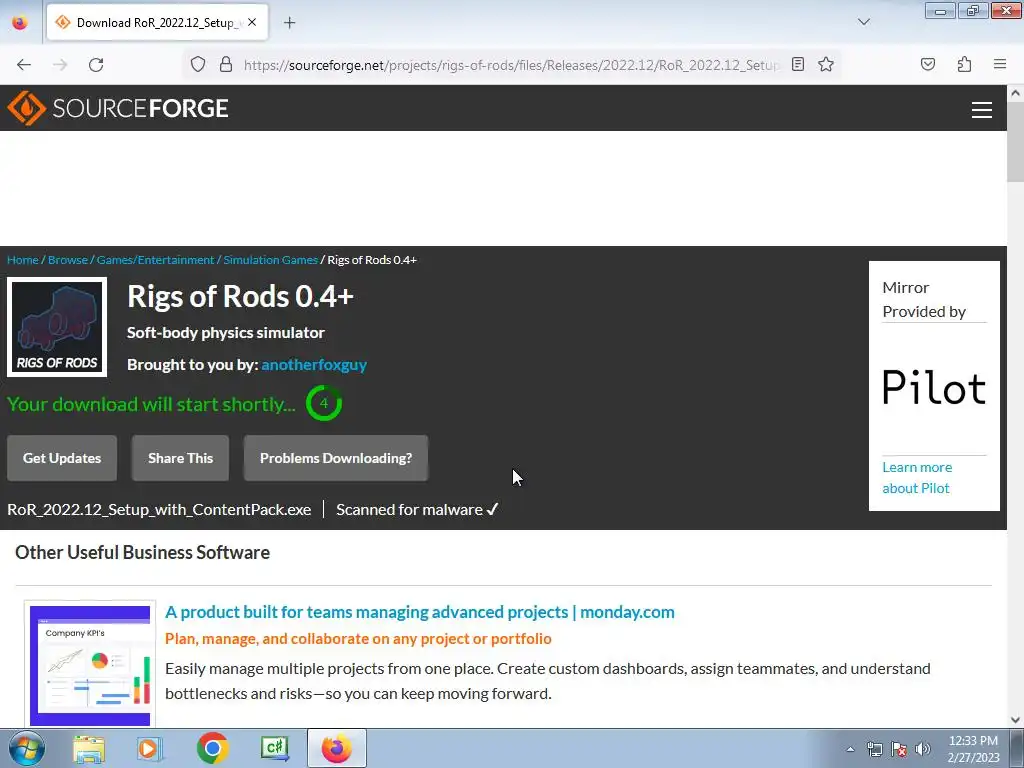1024x768 pixels.
Task: Click the SourceForge logo
Action: point(118,108)
